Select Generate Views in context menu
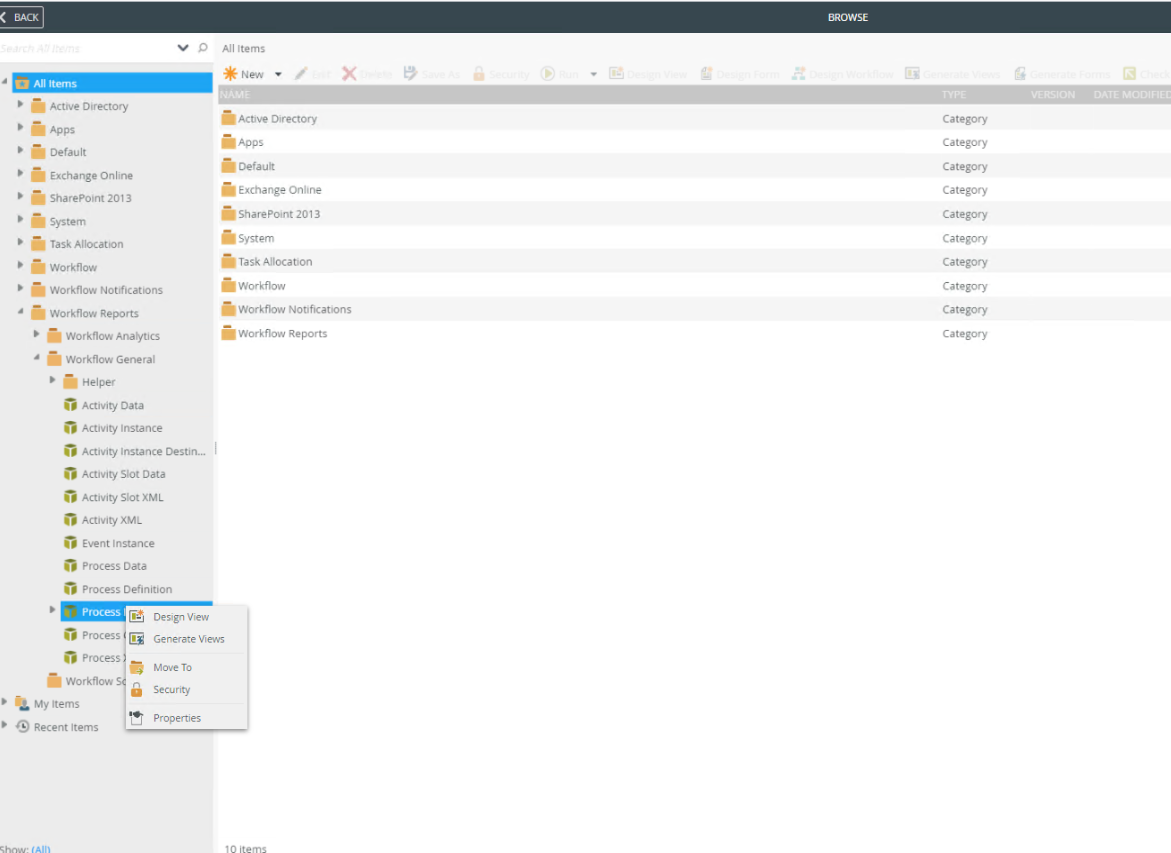This screenshot has width=1171, height=853. pos(187,639)
